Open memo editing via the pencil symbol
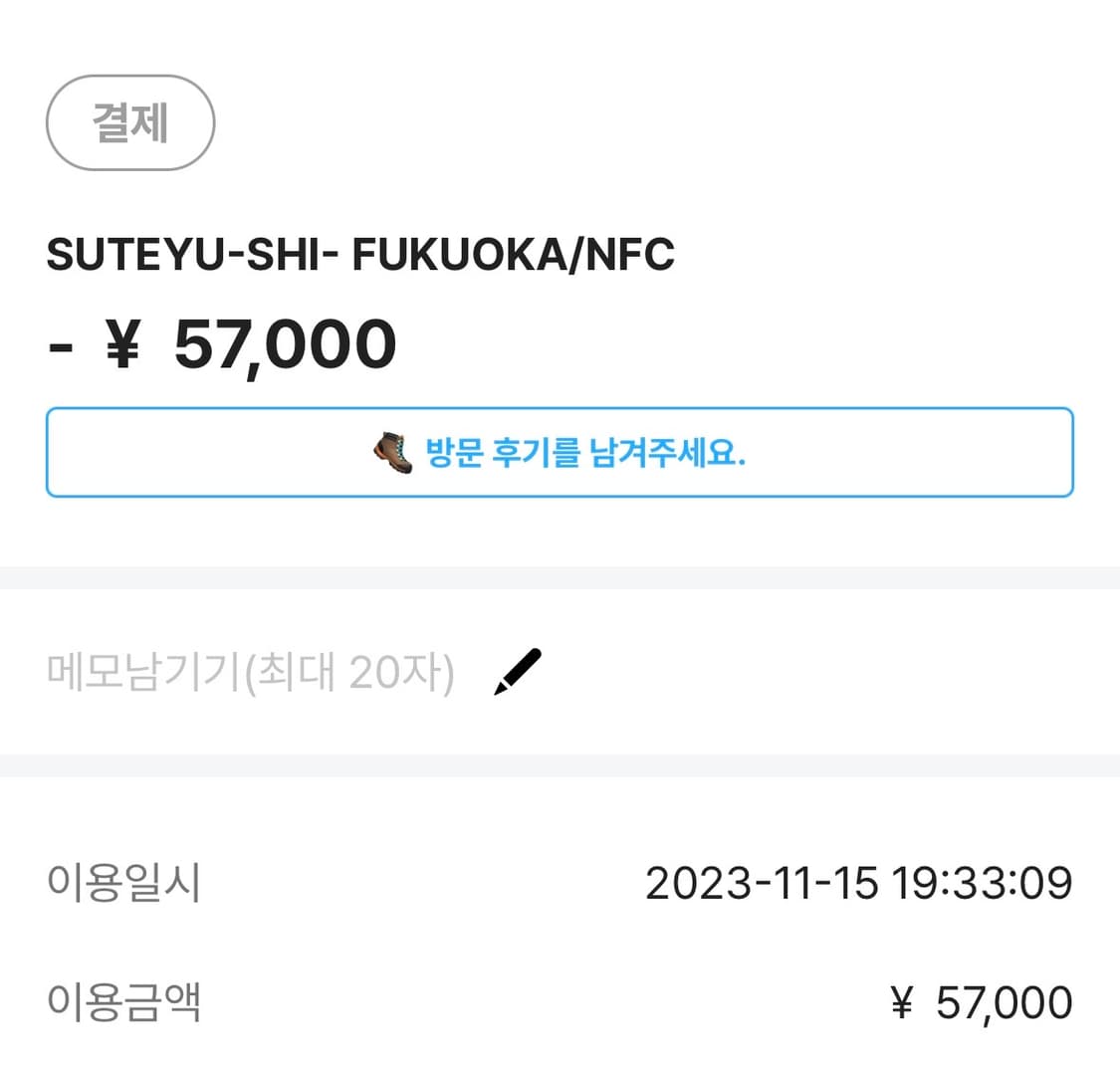 (514, 671)
